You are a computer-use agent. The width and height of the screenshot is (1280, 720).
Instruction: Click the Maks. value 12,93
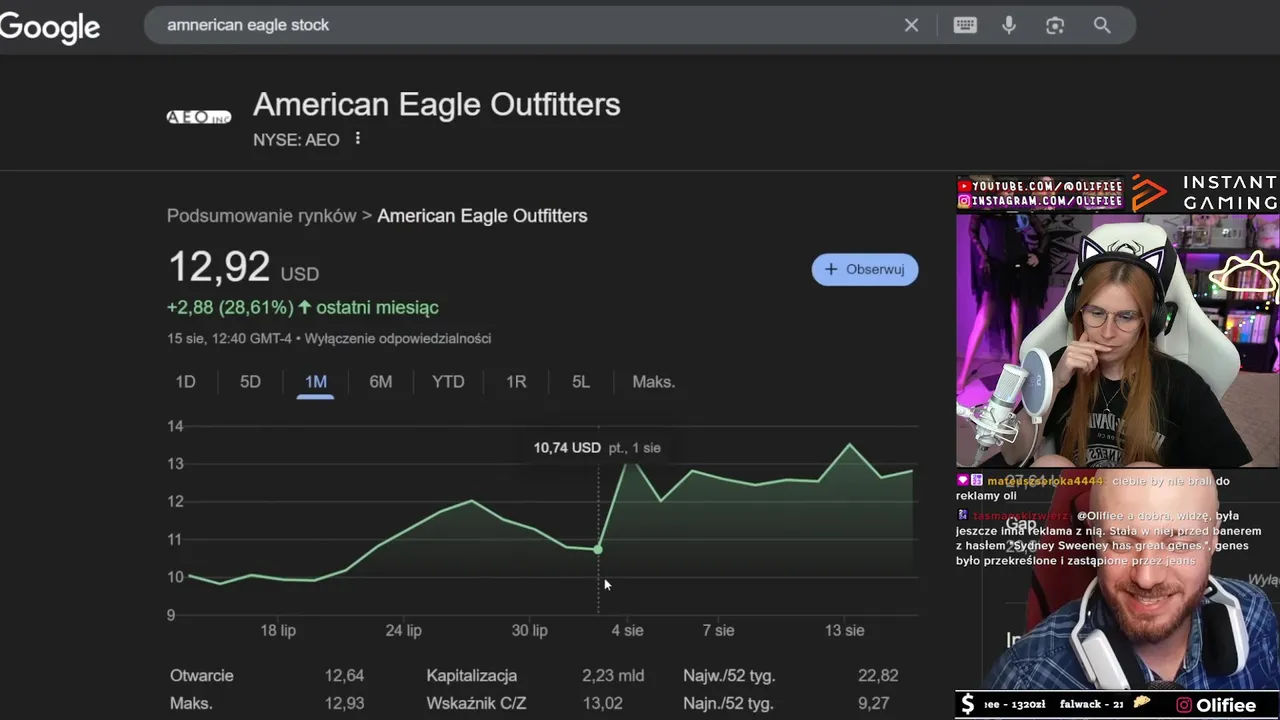(x=344, y=704)
